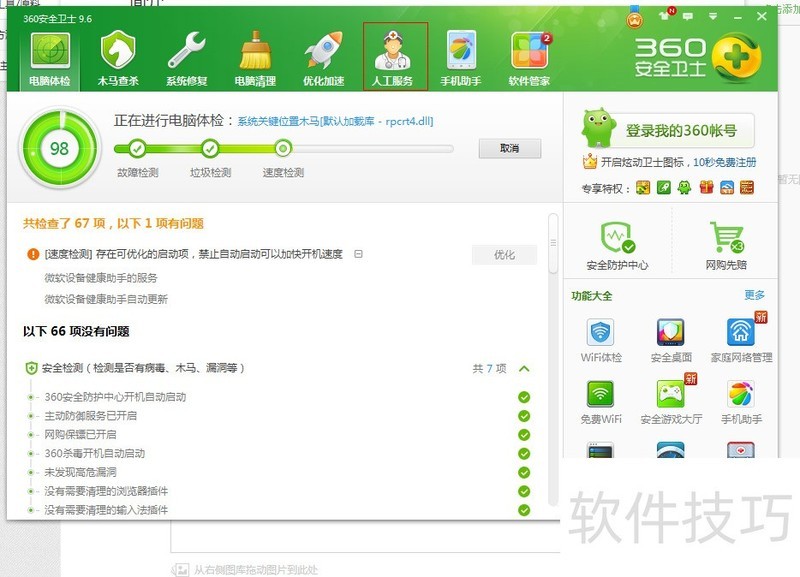Click 以下 66 项没有问题 heading

click(x=76, y=331)
